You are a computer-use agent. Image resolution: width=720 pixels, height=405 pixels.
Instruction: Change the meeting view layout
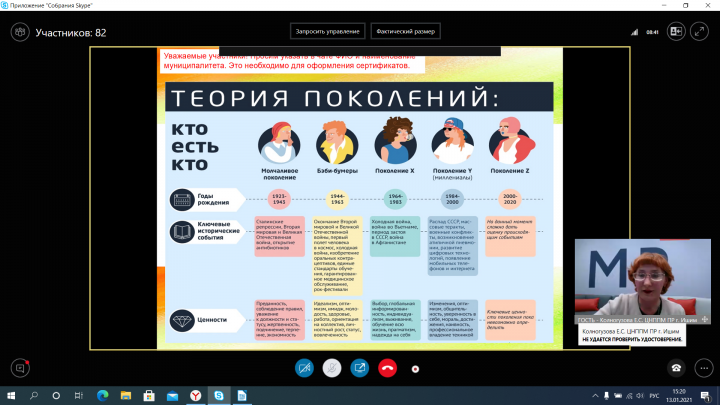pos(675,32)
